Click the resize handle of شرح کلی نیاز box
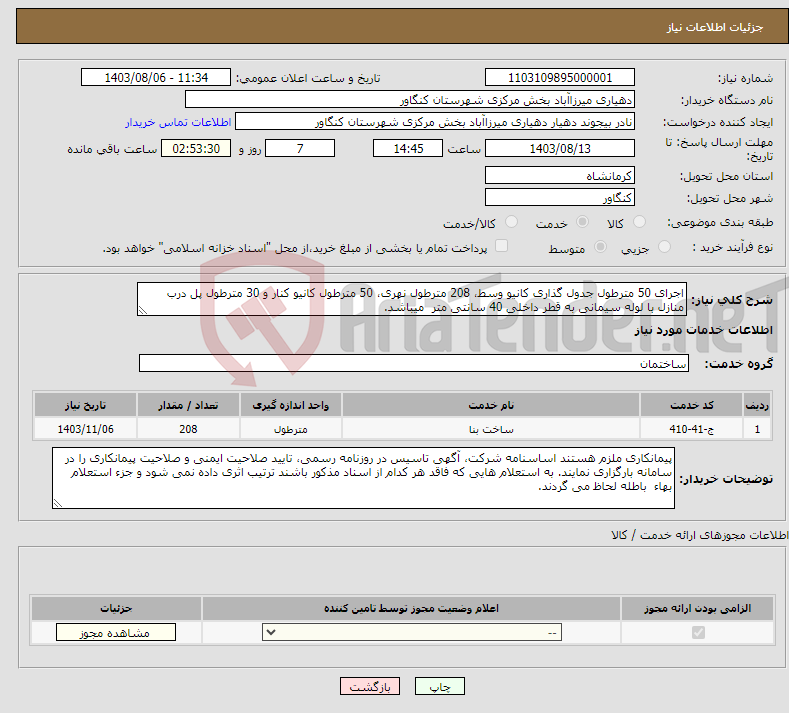789x713 pixels. (x=143, y=310)
